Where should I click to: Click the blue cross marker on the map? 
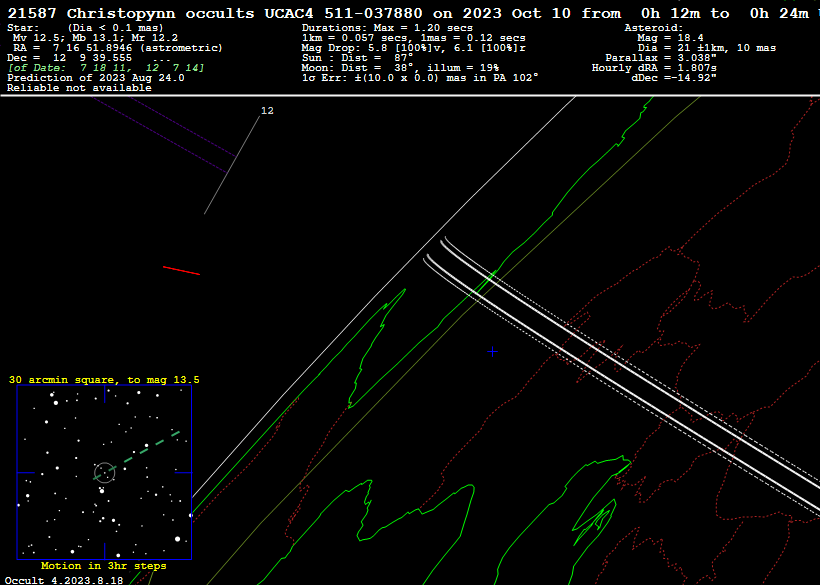492,352
